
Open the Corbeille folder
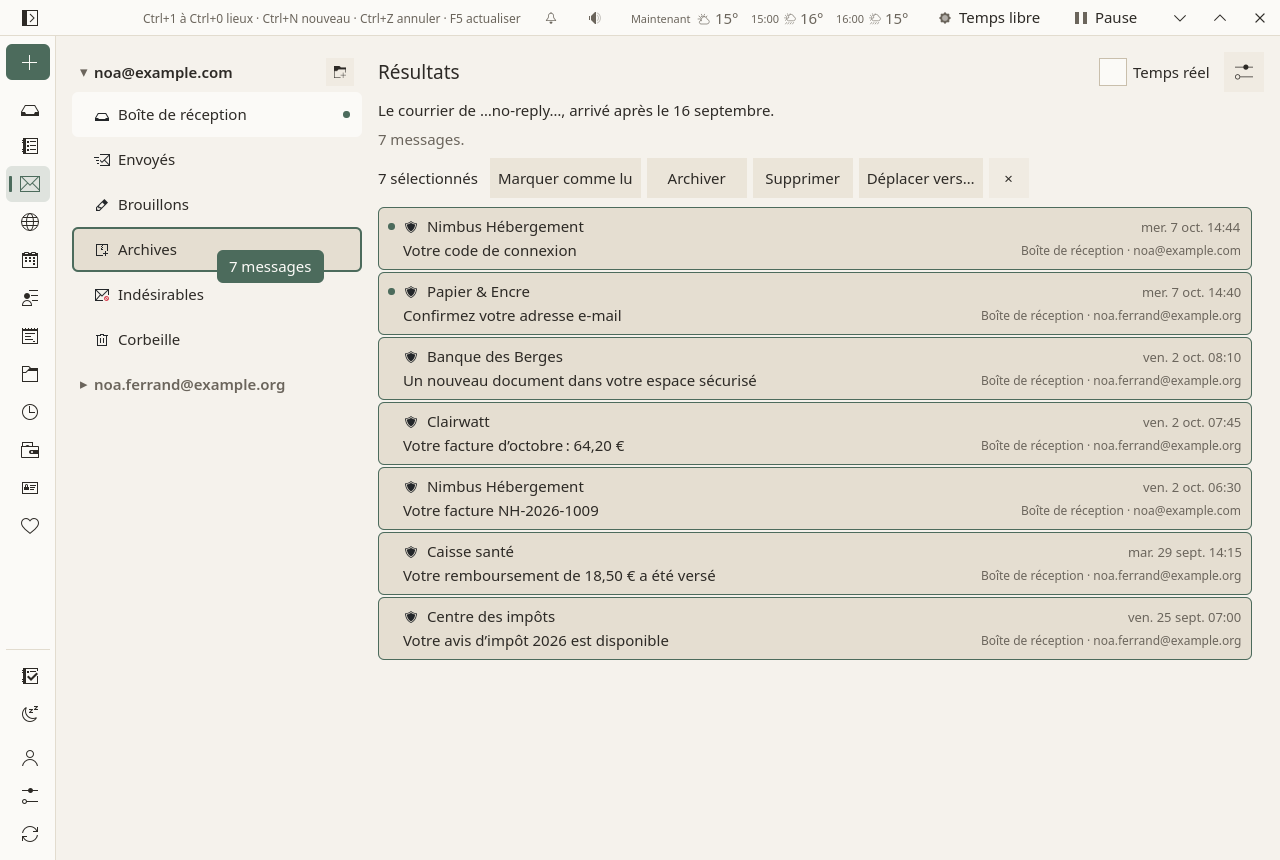tap(217, 340)
